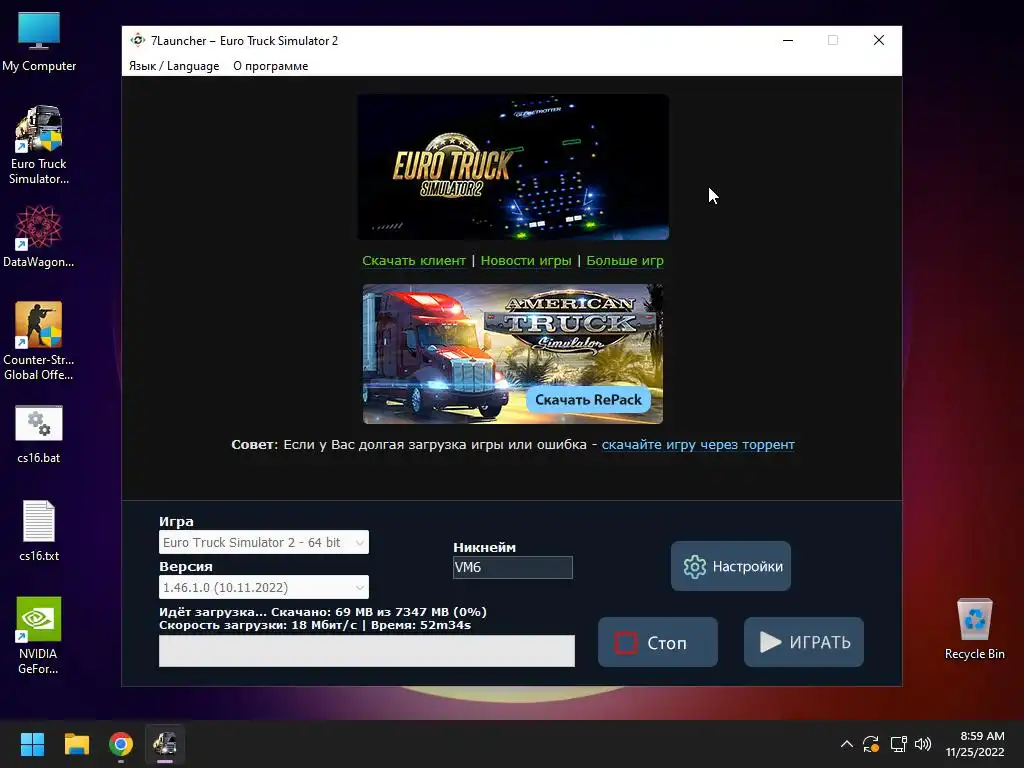Open the taskbar clock and date

975,744
